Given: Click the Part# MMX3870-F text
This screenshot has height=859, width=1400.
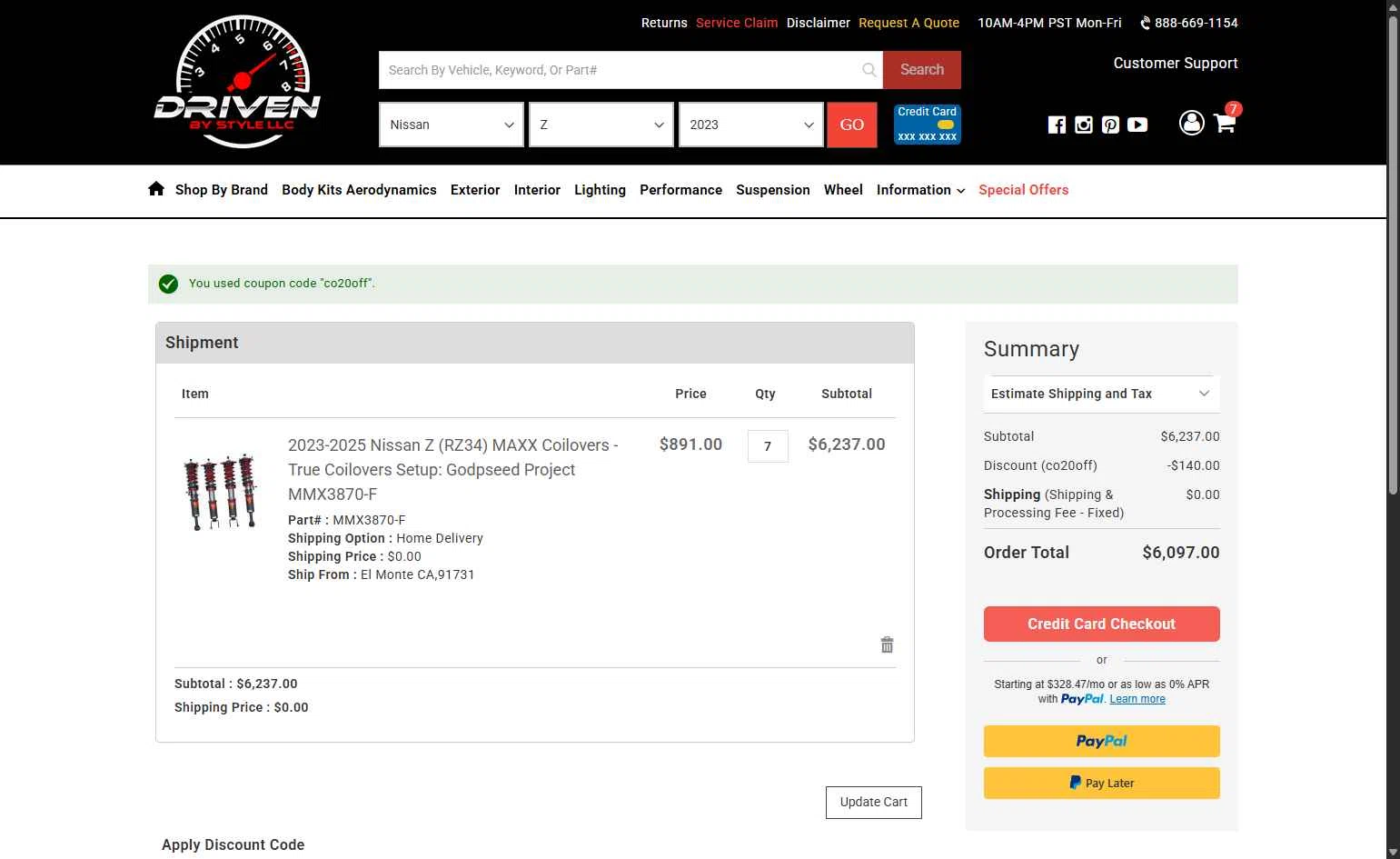Looking at the screenshot, I should click(347, 520).
